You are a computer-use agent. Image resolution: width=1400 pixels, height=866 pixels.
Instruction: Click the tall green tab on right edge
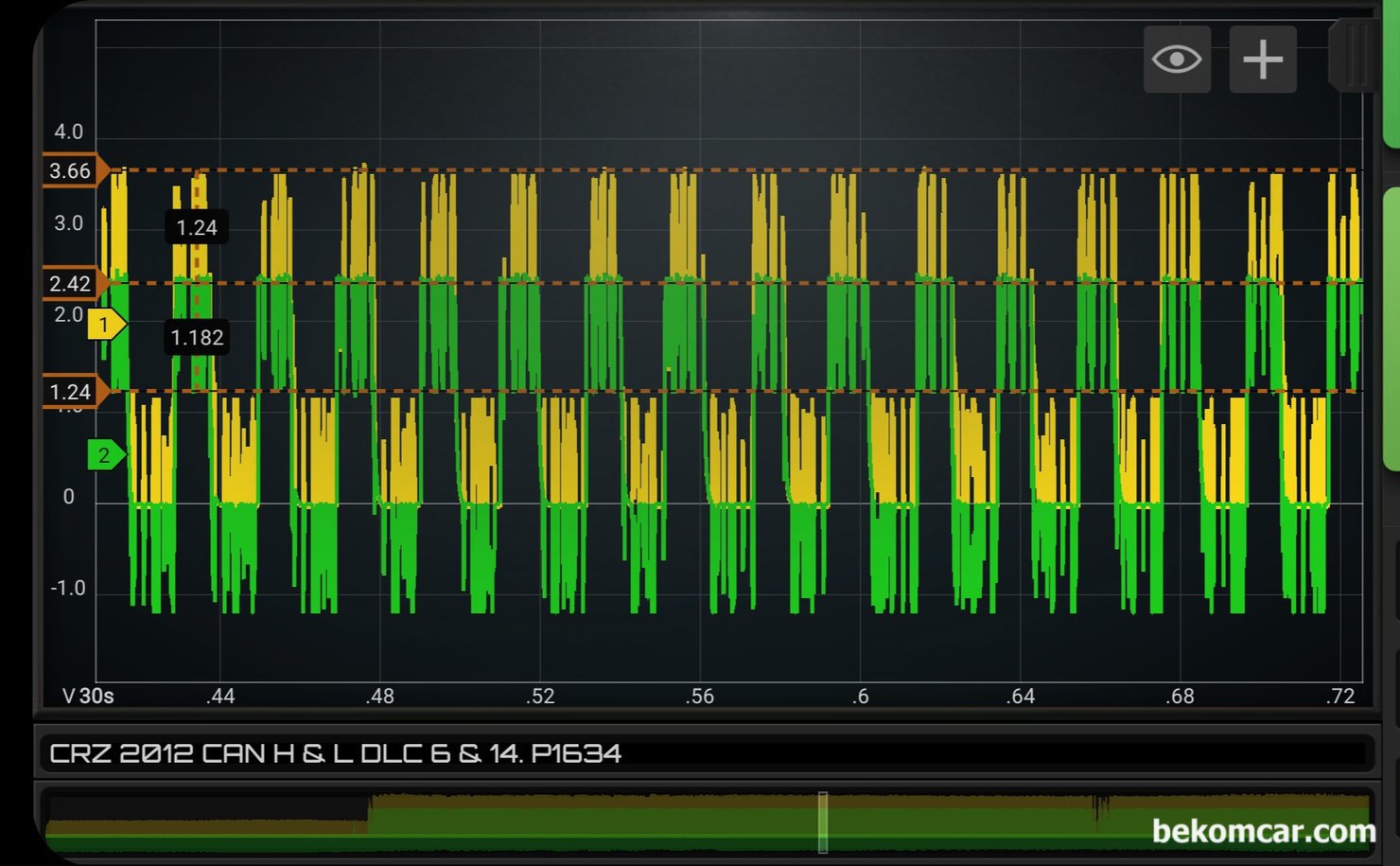pos(1391,327)
